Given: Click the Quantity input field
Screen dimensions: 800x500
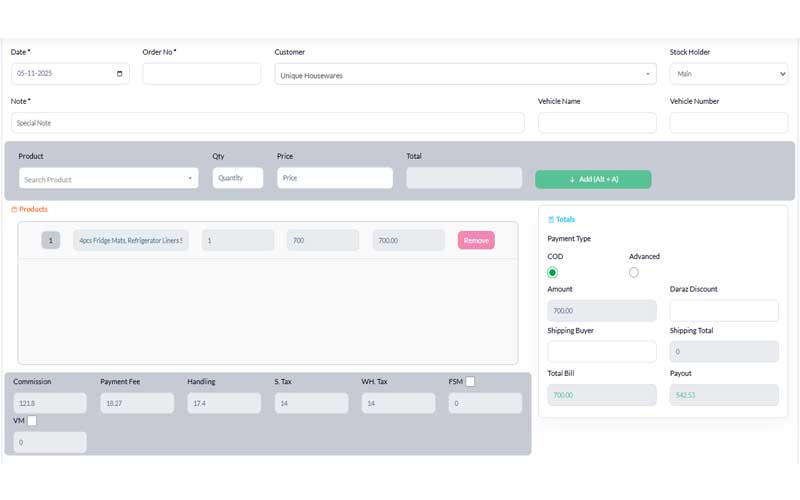Looking at the screenshot, I should [x=238, y=178].
